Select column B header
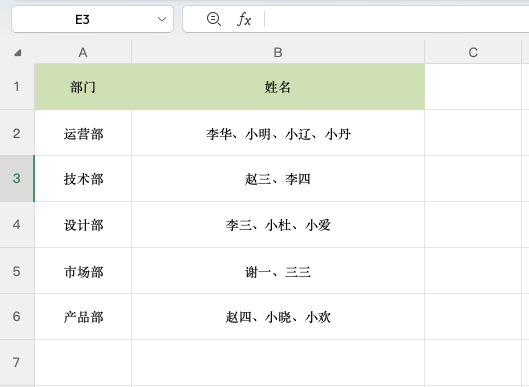 tap(278, 52)
